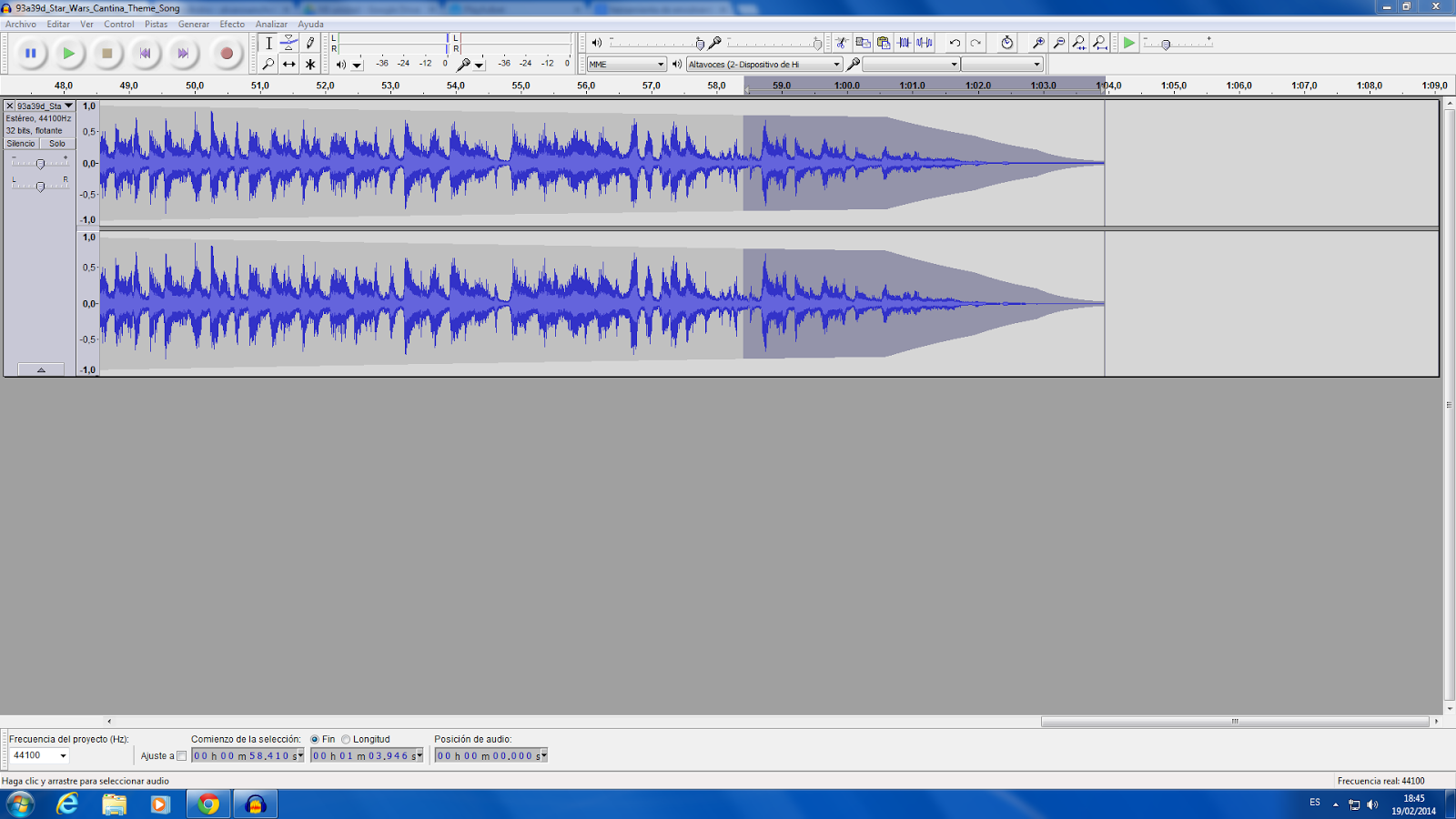The height and width of the screenshot is (819, 1456).
Task: Redo the last undone action
Action: [x=976, y=43]
